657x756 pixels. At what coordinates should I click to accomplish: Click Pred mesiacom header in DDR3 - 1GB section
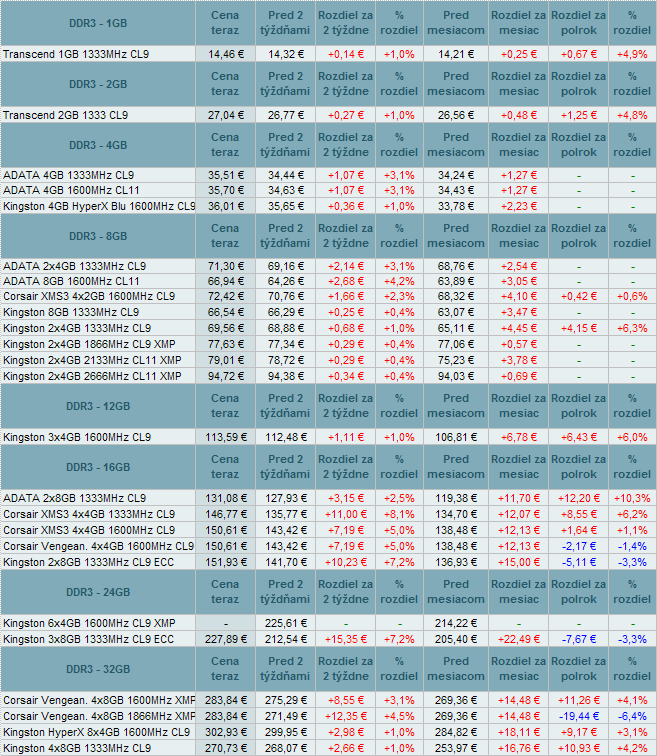coord(456,23)
